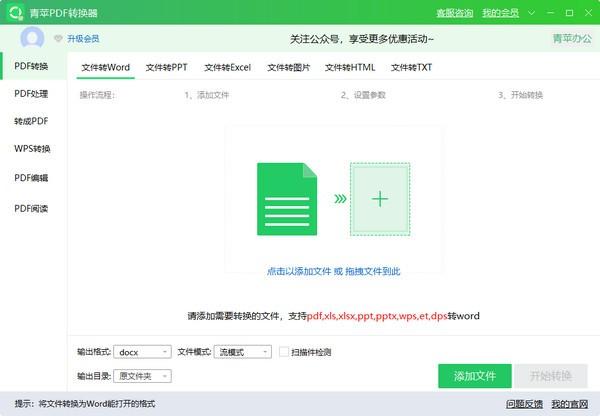The height and width of the screenshot is (416, 600).
Task: Click the VIP diamond icon beside 升级会员
Action: pos(58,39)
